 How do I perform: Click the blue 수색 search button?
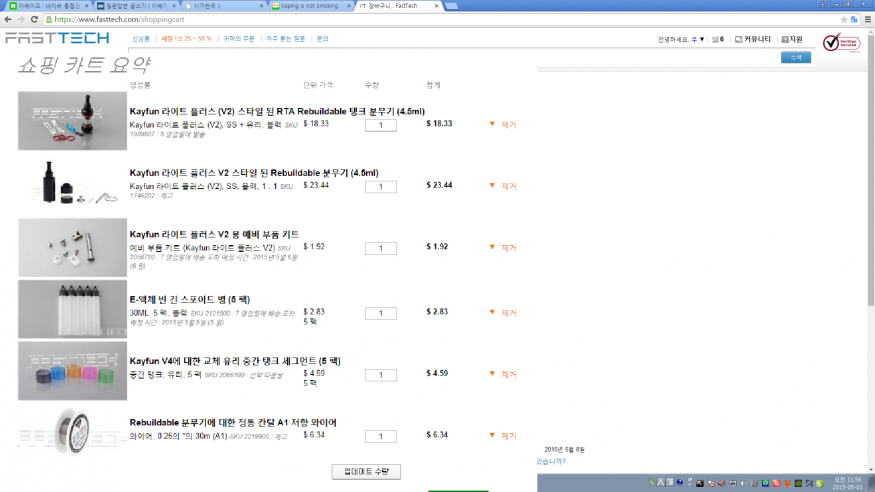pyautogui.click(x=796, y=57)
